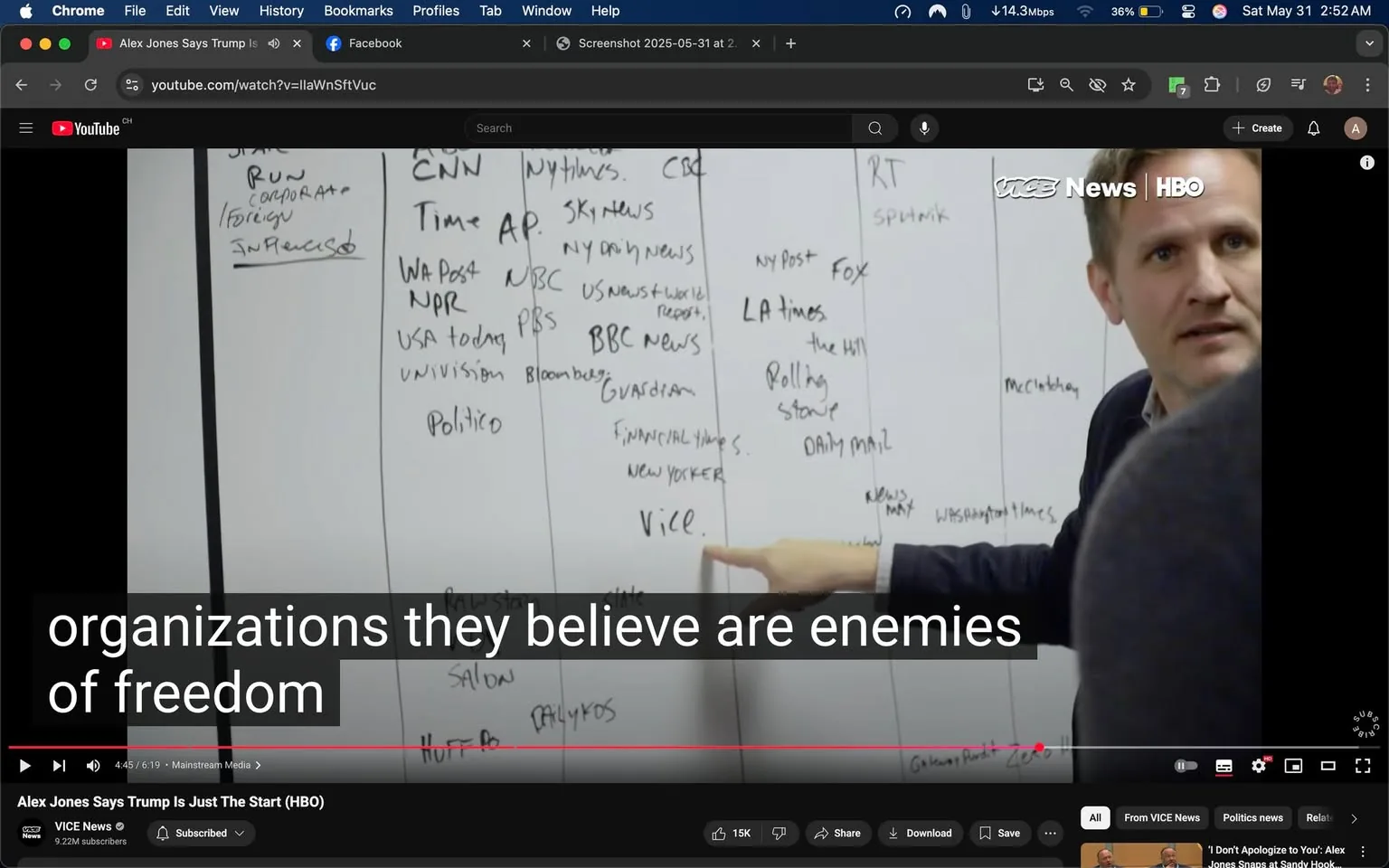Open the Chrome tab search dropdown arrow
This screenshot has height=868, width=1389.
(1369, 43)
